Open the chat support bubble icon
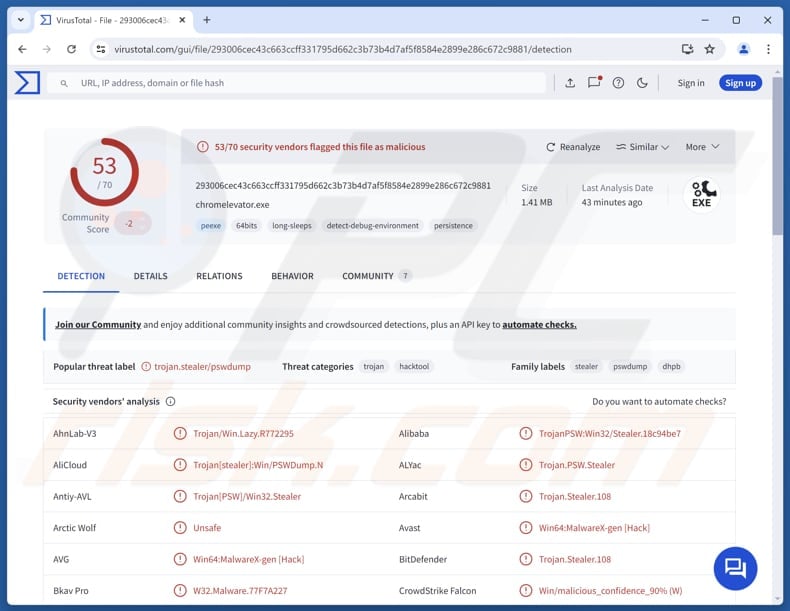The image size is (790, 611). [x=735, y=568]
